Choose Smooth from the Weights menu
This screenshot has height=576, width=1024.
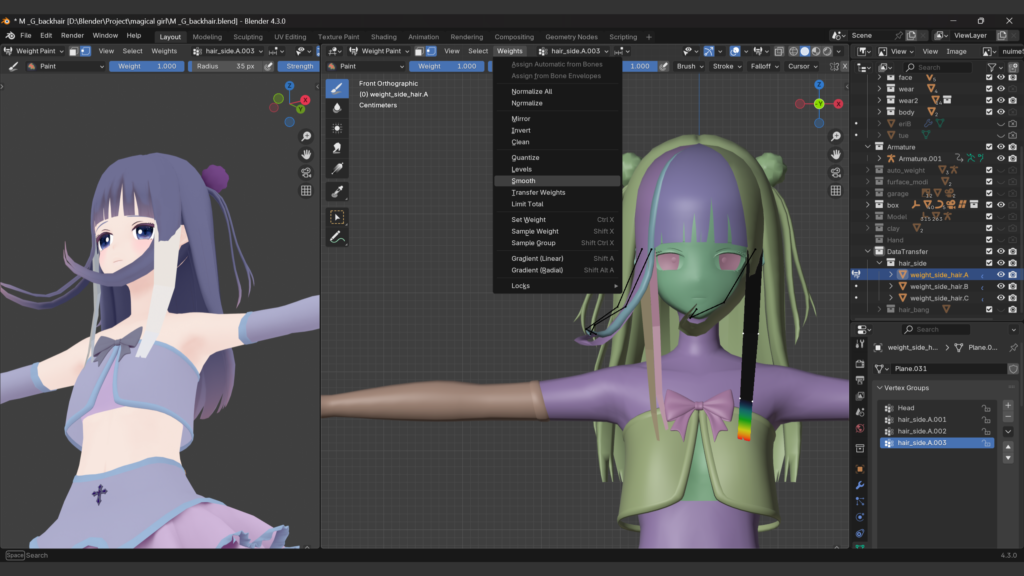click(523, 181)
